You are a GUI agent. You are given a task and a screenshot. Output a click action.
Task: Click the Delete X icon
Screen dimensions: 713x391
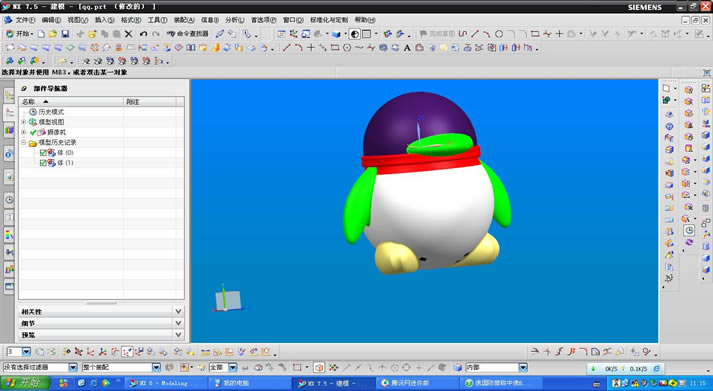click(129, 34)
